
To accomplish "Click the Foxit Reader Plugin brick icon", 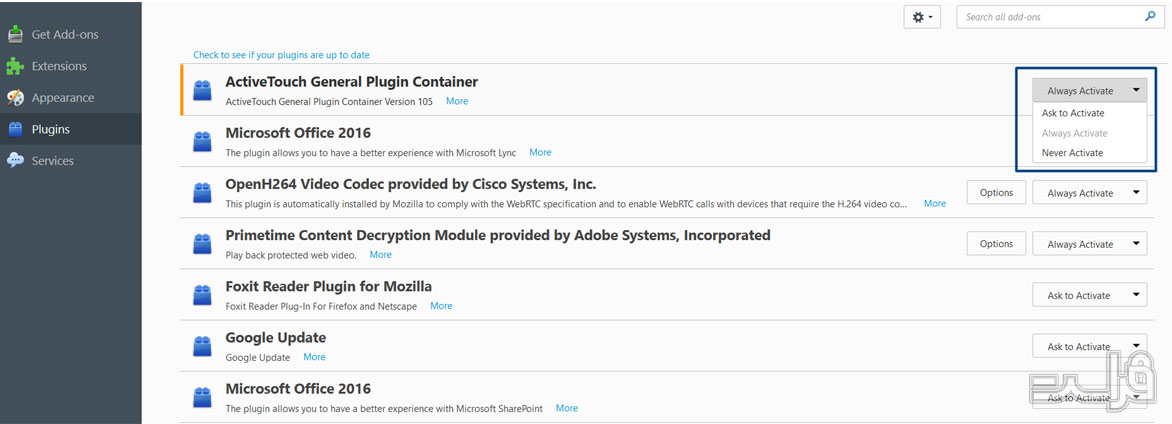I will click(202, 295).
